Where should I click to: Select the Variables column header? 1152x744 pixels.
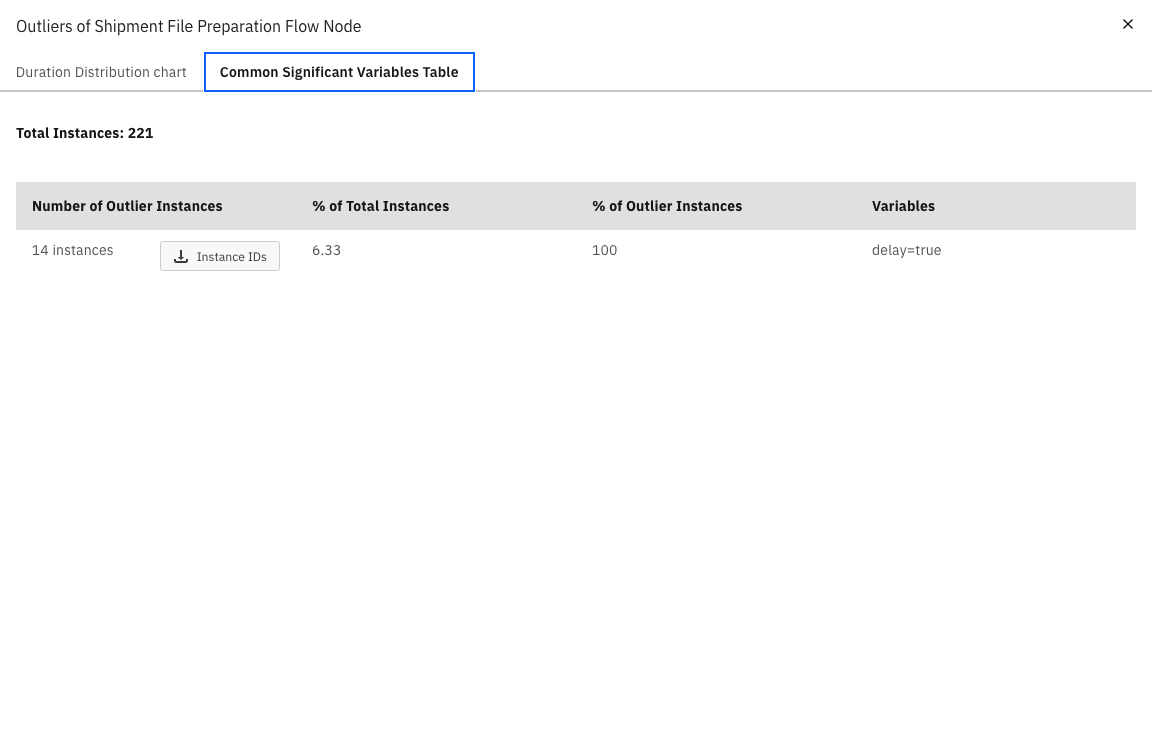click(903, 206)
